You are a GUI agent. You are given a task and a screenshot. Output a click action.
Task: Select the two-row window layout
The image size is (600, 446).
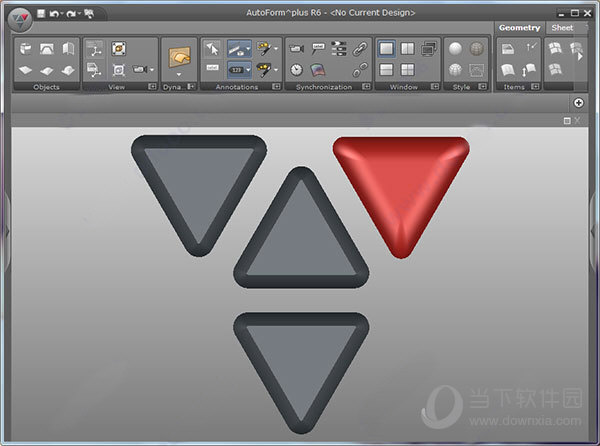click(386, 70)
